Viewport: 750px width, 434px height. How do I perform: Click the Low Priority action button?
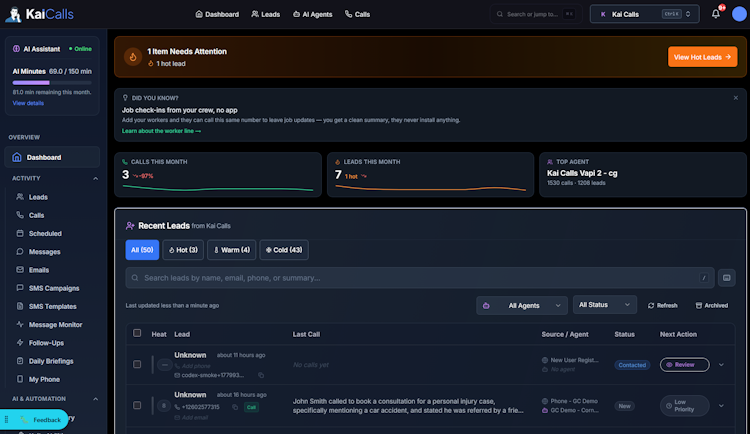coord(684,406)
